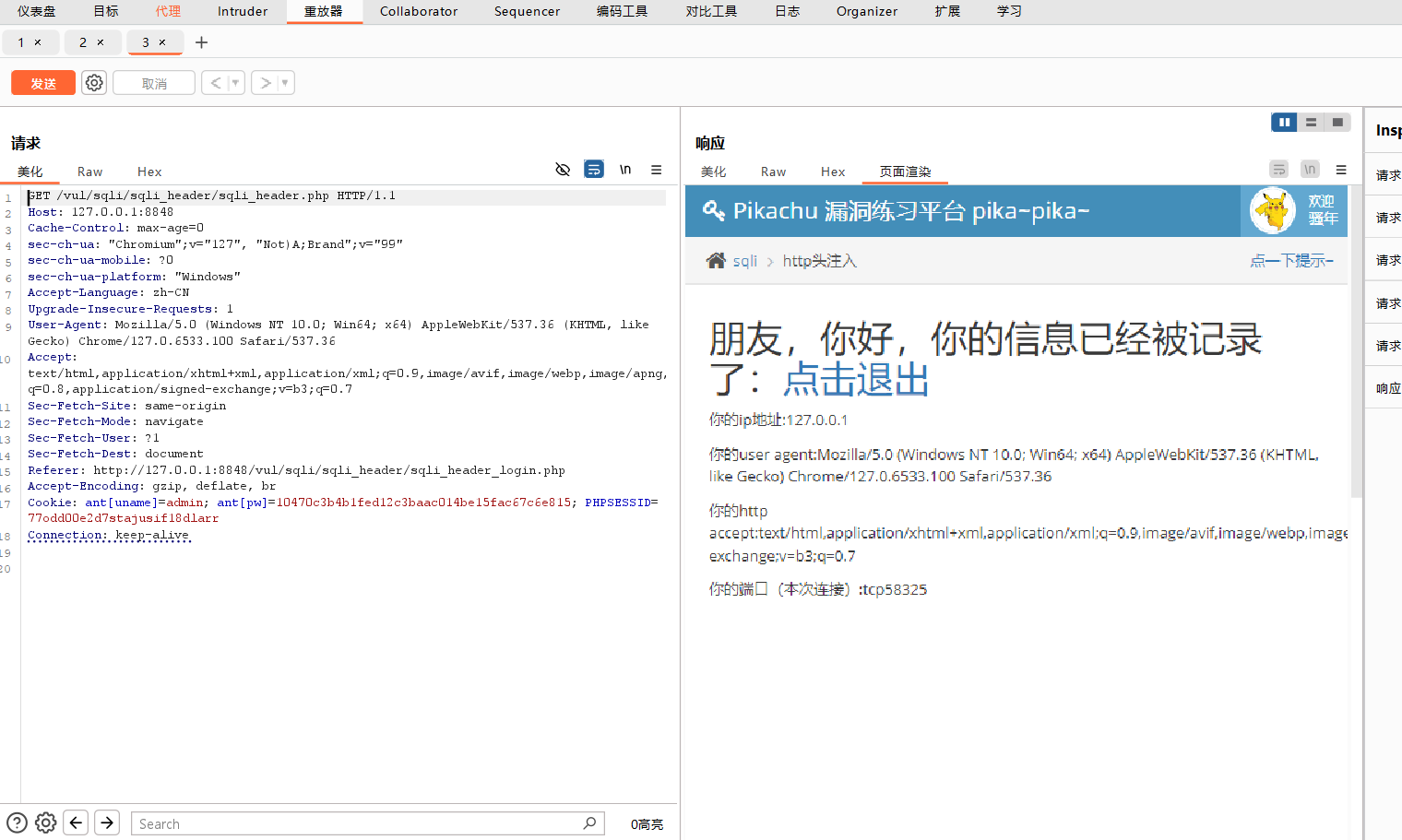Open request panel hamburger menu
The image size is (1402, 840).
point(657,170)
